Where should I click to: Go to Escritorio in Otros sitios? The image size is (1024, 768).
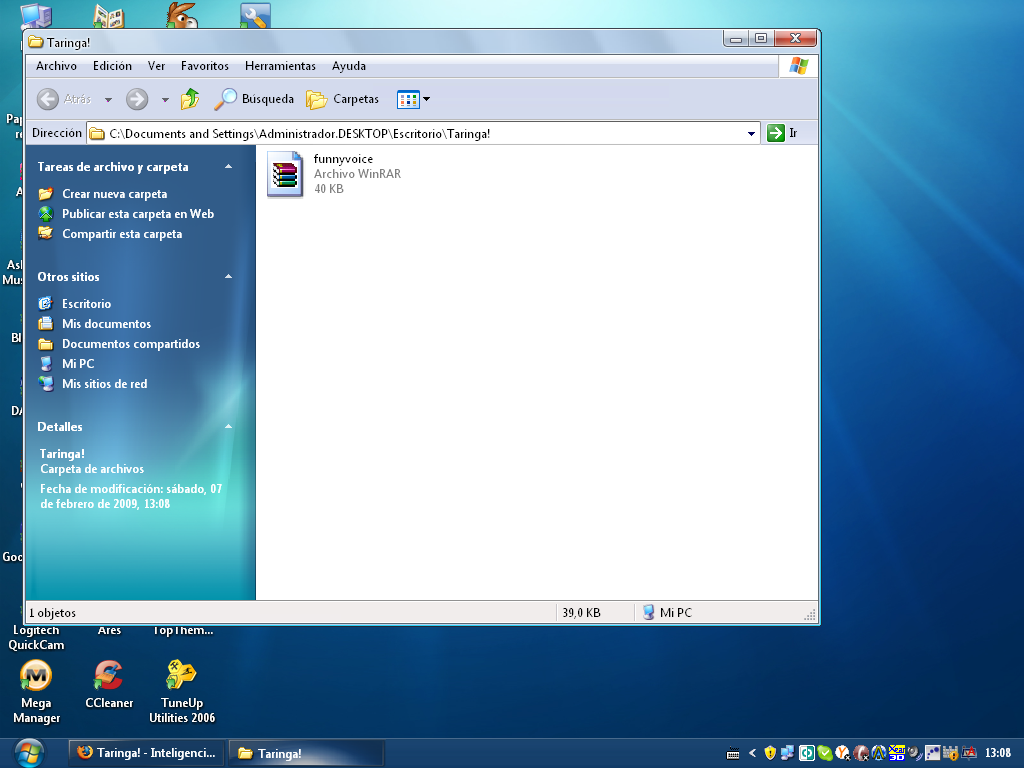point(86,304)
